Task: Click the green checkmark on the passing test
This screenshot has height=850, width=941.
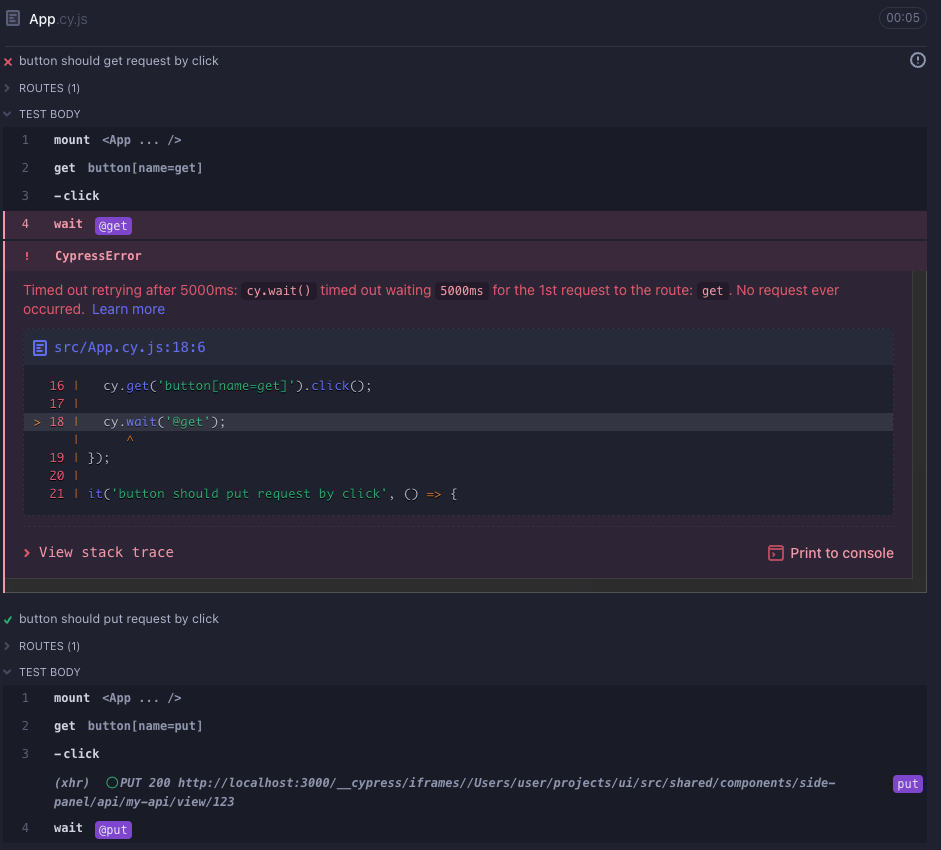Action: (x=8, y=618)
